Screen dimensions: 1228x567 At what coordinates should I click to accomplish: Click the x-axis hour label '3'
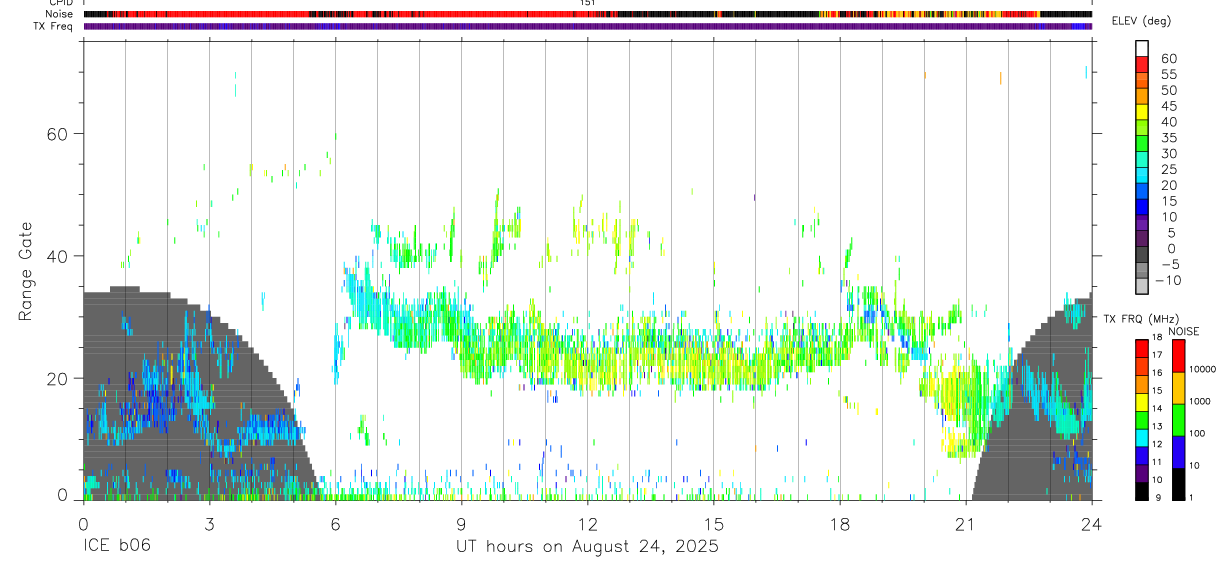click(209, 523)
